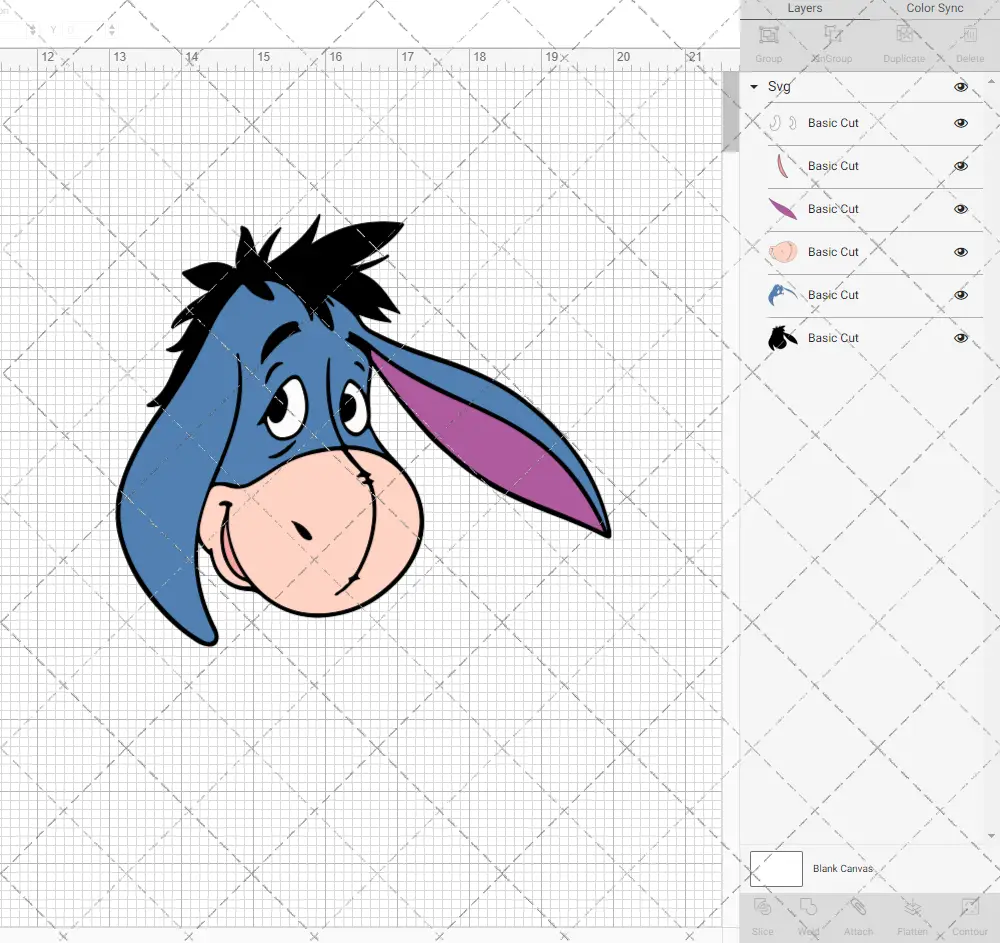Click the Blank Canvas label
The image size is (1000, 943).
click(842, 868)
